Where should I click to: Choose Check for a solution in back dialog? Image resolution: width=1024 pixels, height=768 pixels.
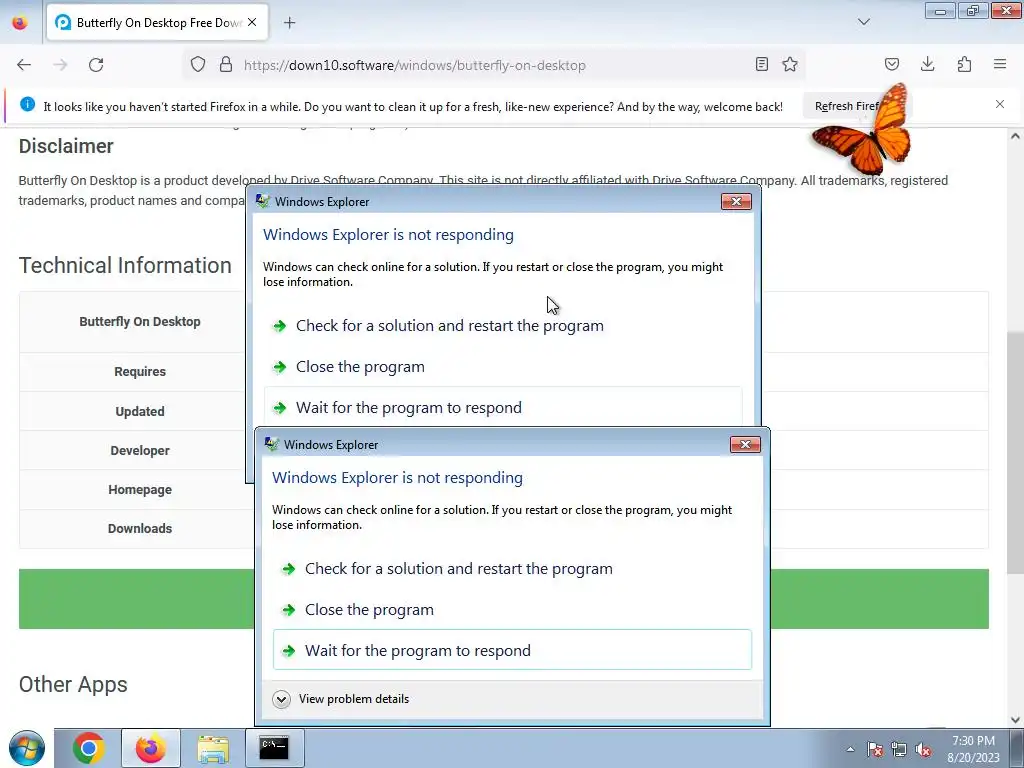click(x=504, y=326)
